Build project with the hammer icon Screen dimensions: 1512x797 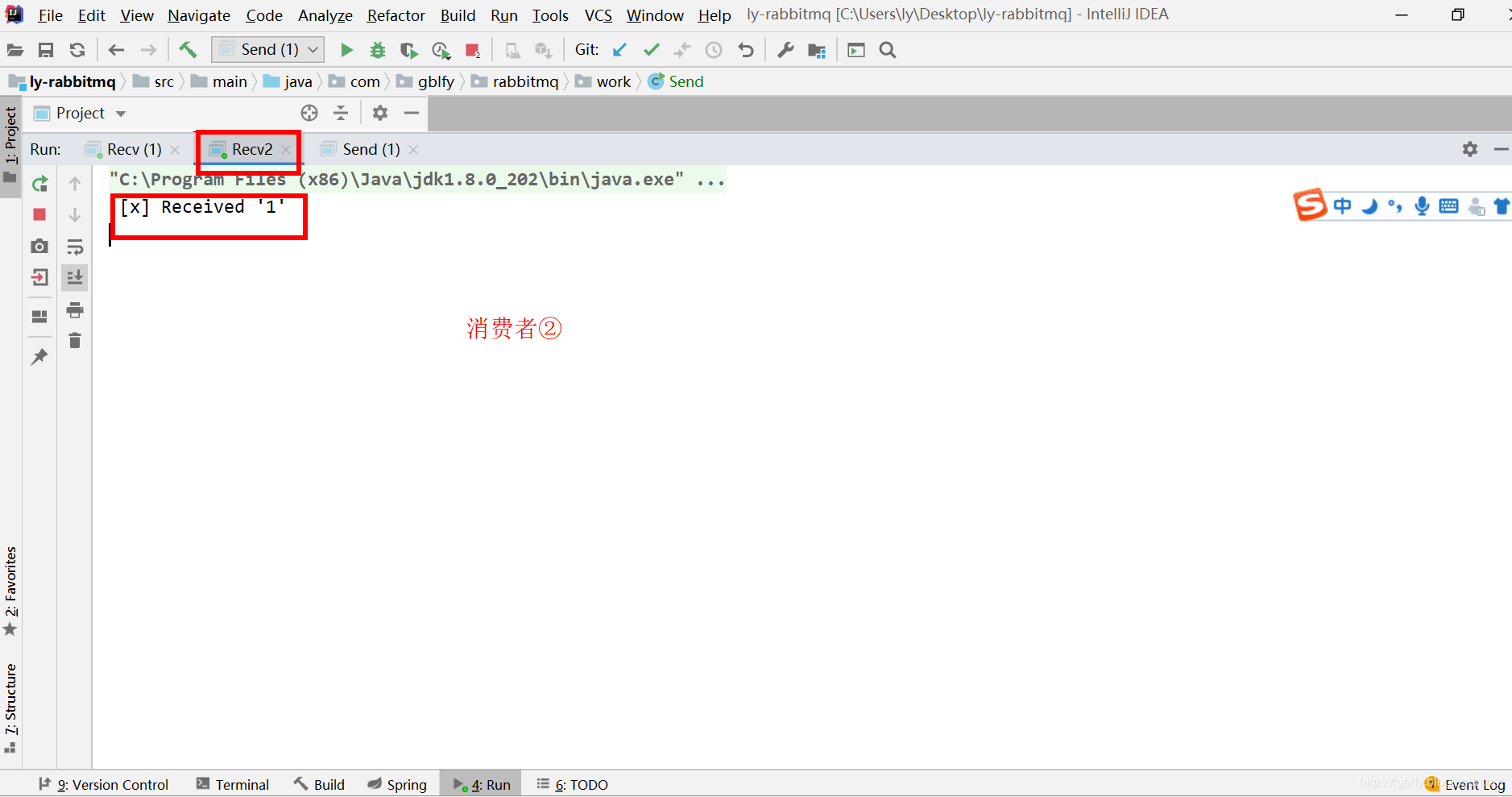pos(188,50)
